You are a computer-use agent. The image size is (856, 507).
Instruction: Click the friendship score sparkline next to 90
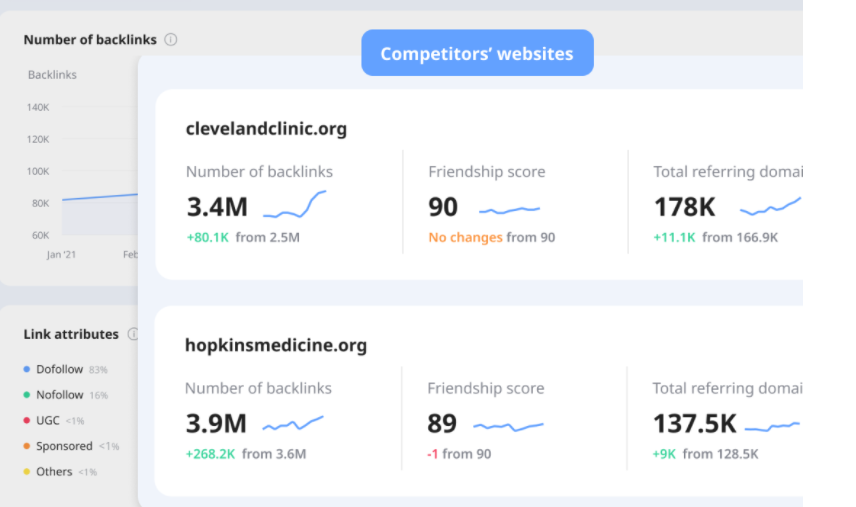(509, 210)
